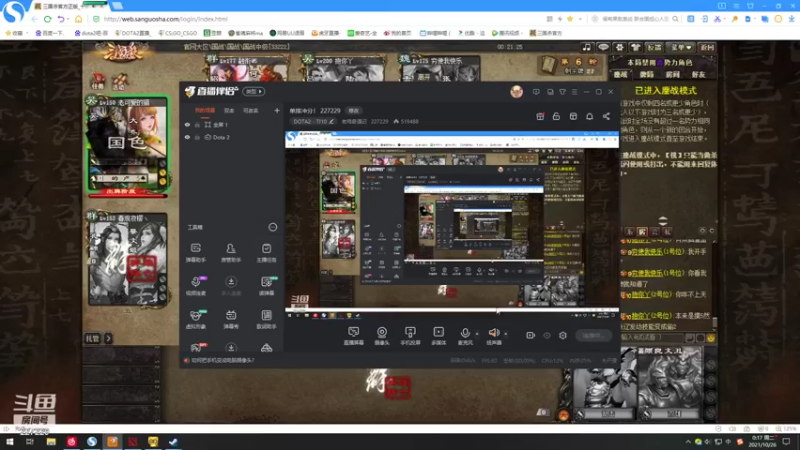Collapse the 工具箱 toolbox panel
The image size is (800, 450).
pyautogui.click(x=273, y=227)
